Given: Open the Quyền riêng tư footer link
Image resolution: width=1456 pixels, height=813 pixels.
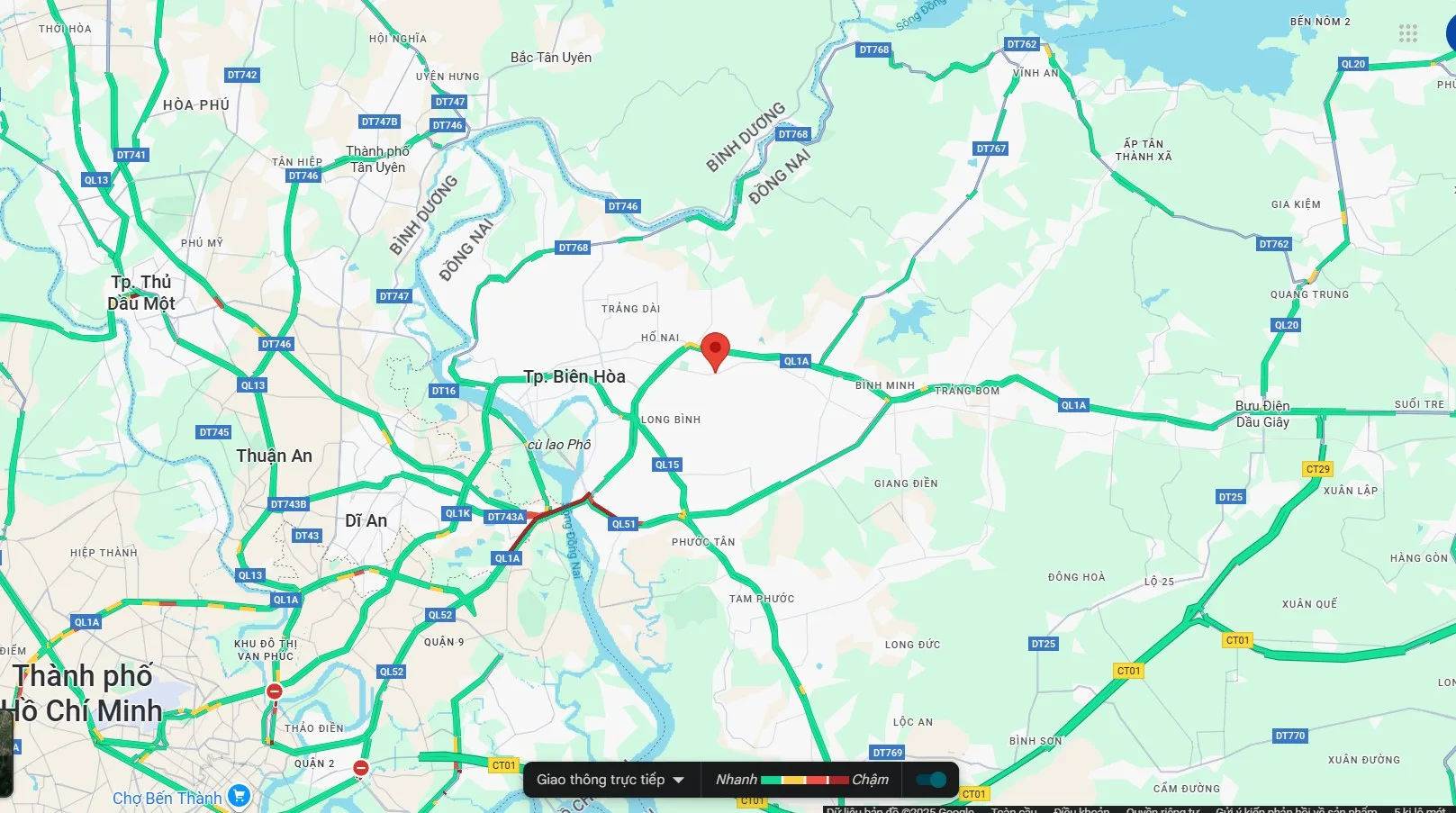Looking at the screenshot, I should tap(1162, 809).
